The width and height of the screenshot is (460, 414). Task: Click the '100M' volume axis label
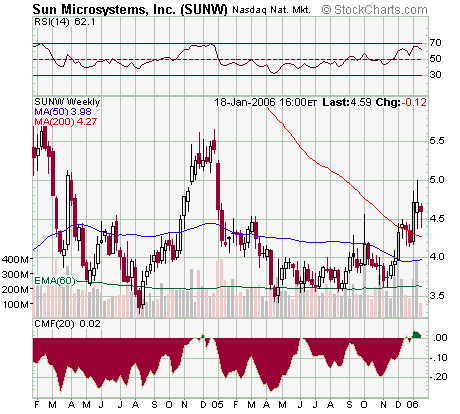point(15,304)
